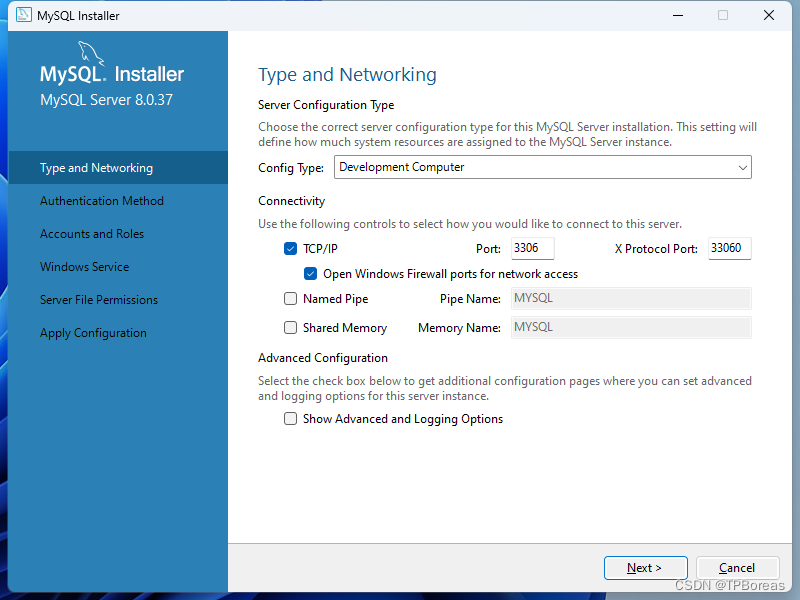Click the Config Type label
800x600 pixels.
291,168
